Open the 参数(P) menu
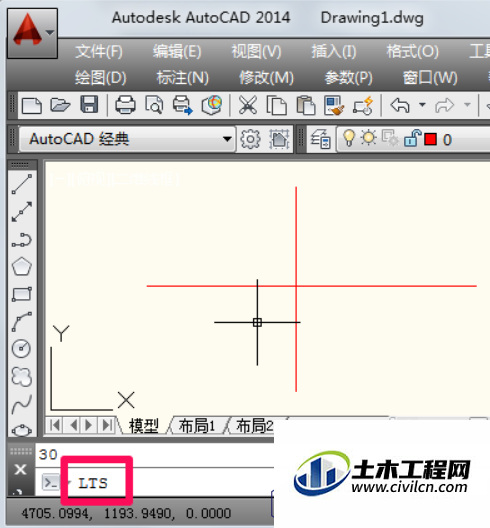Screen dimensions: 490x528 (349, 78)
